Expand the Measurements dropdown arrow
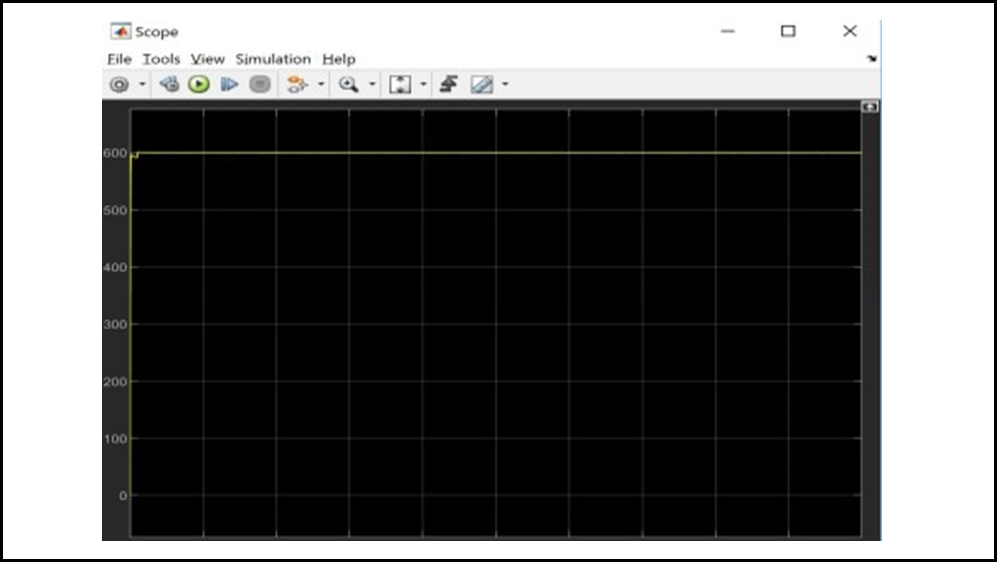997x562 pixels. click(x=505, y=85)
